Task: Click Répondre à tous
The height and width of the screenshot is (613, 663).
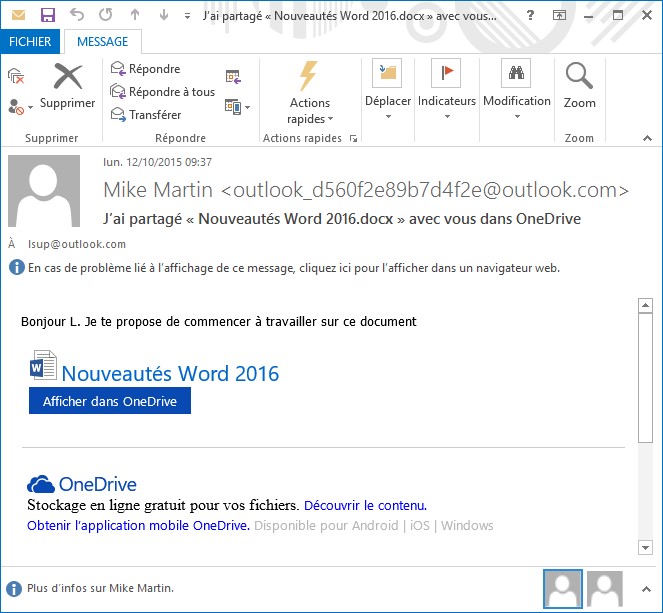Action: [x=163, y=92]
